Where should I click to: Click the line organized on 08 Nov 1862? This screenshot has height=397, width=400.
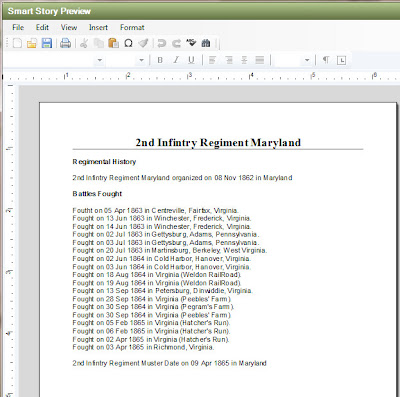click(x=182, y=178)
